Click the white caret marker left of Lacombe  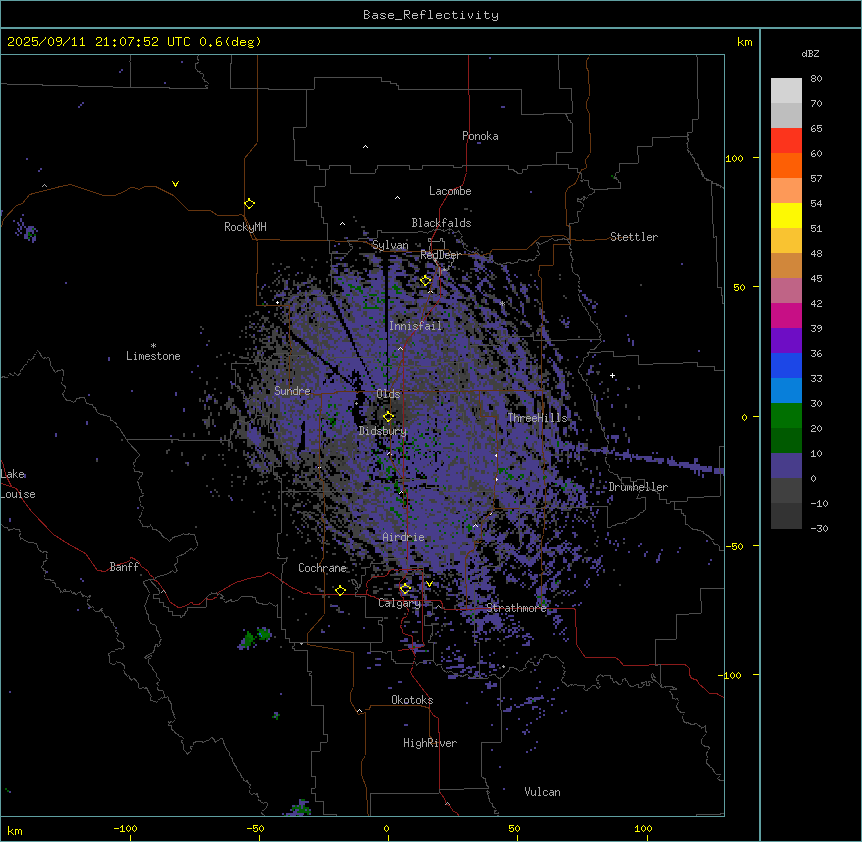point(397,198)
